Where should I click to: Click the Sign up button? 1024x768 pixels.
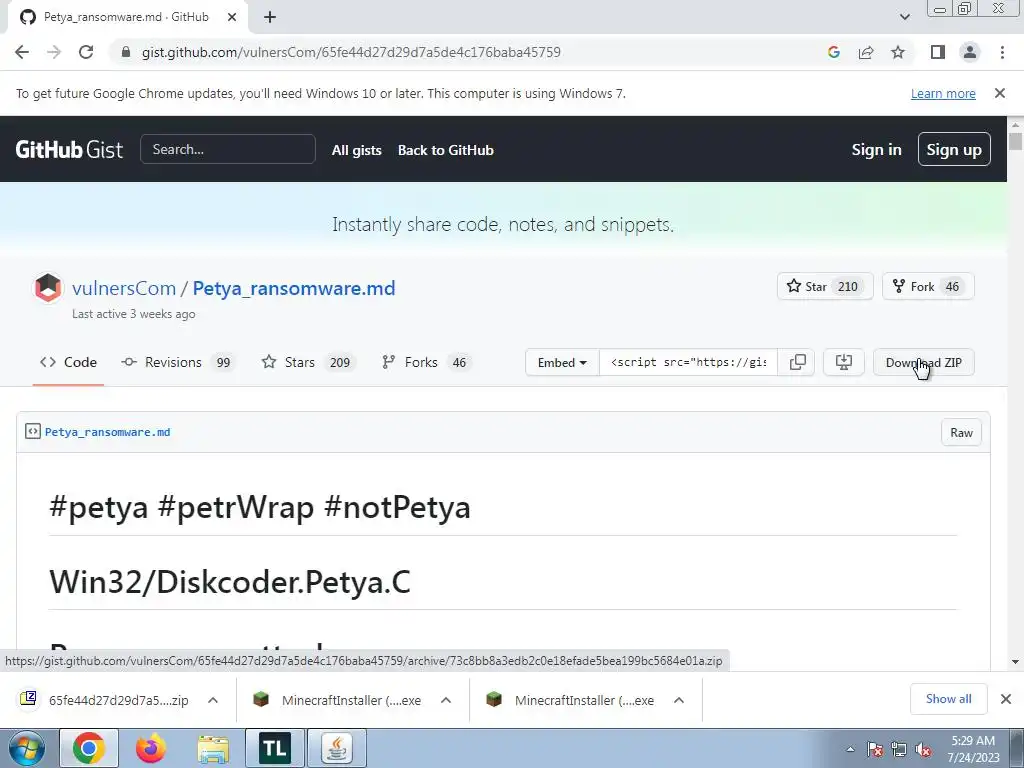pos(953,150)
